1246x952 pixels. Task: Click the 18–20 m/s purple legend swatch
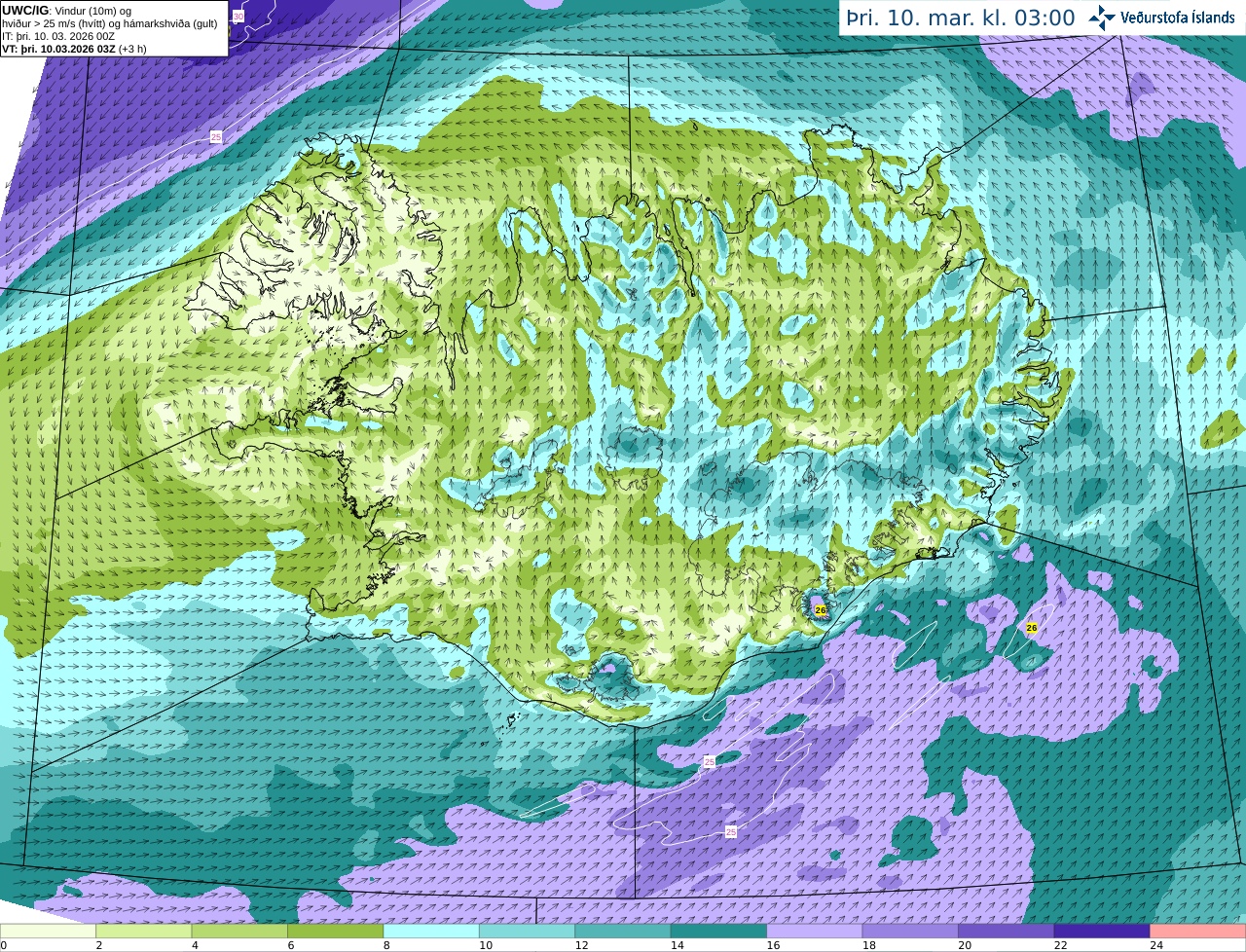pos(911,932)
